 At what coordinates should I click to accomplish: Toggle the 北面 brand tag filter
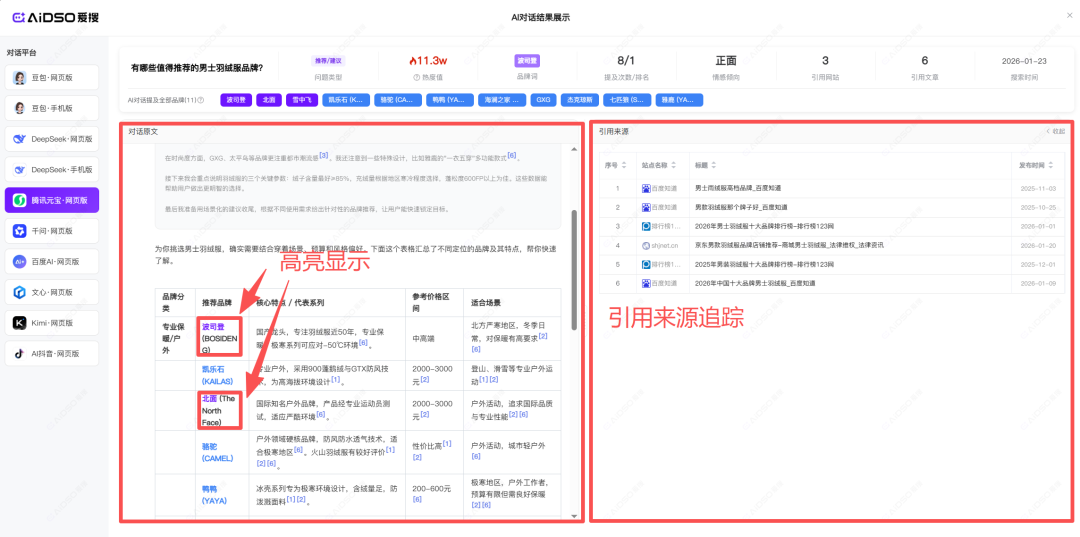268,100
